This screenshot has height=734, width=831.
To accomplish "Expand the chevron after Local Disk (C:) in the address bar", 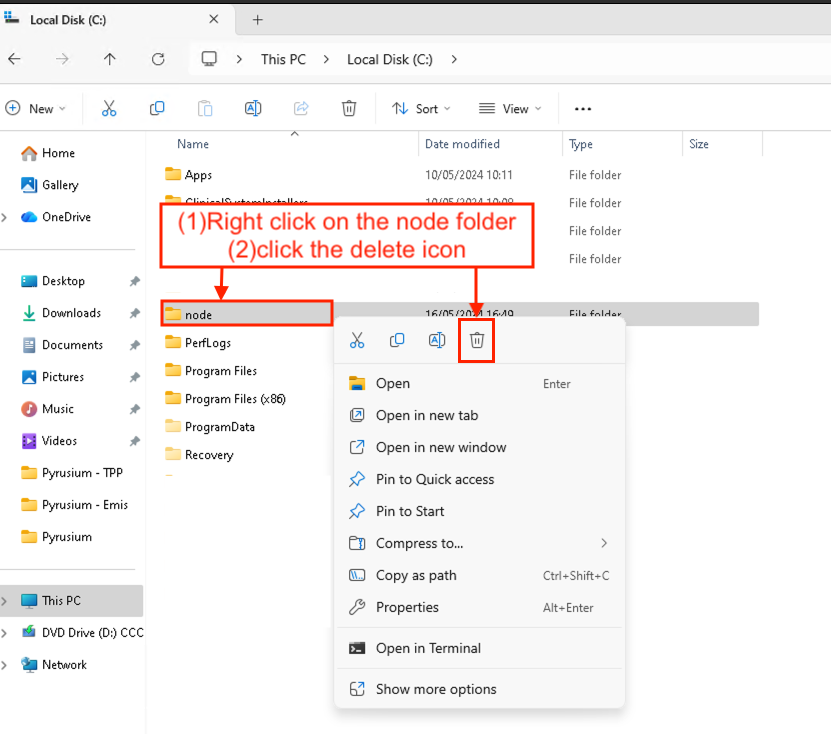I will [x=454, y=59].
